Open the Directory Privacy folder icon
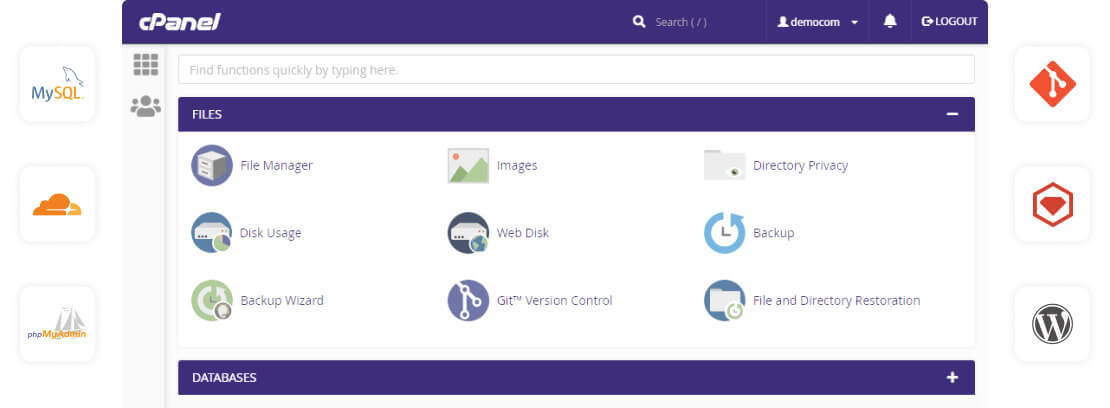Viewport: 1110px width, 408px height. click(x=724, y=166)
